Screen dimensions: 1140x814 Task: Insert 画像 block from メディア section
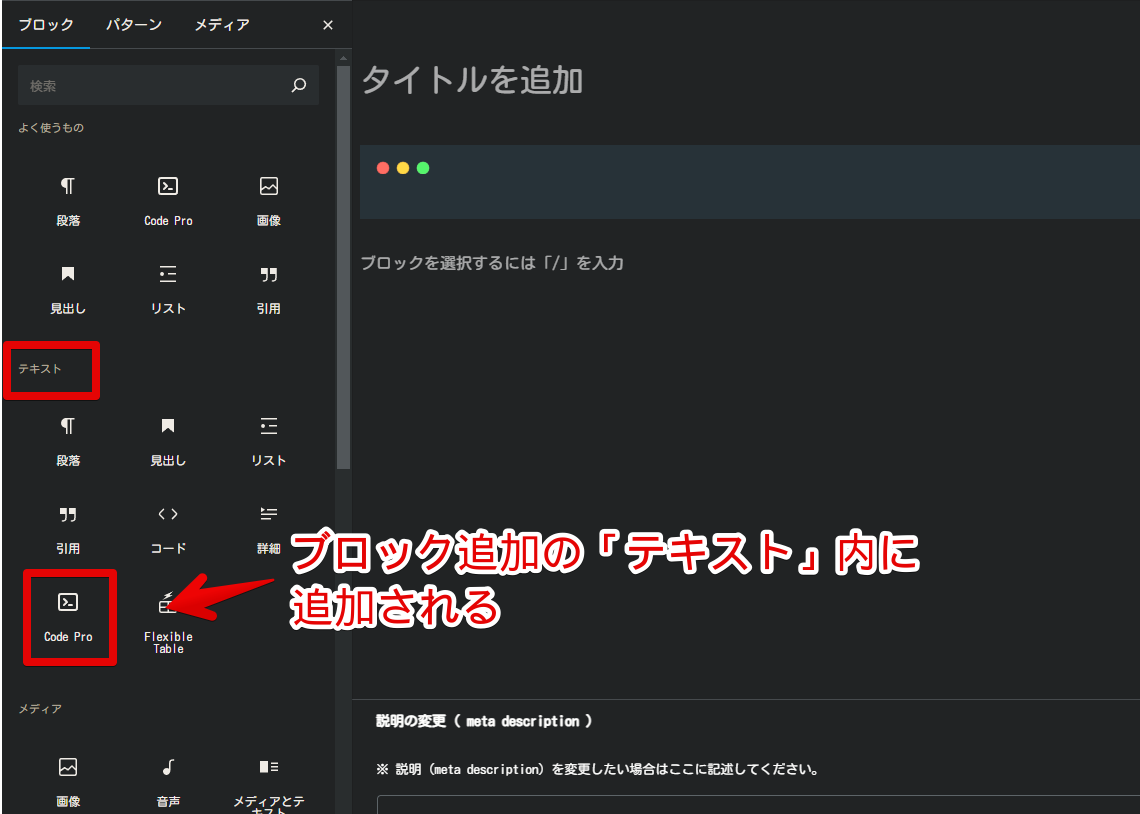(x=68, y=781)
